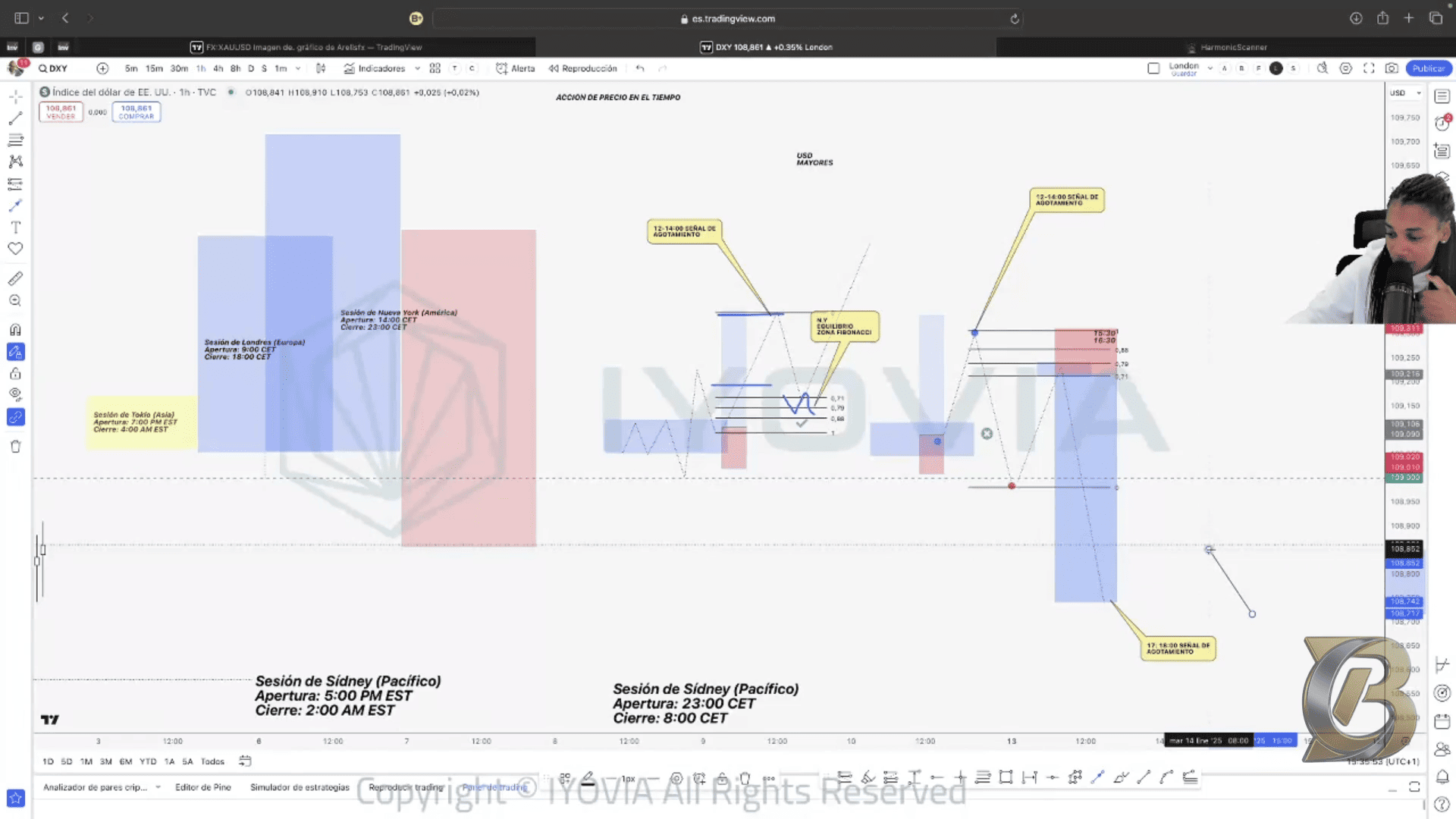Screen dimensions: 1456x819
Task: Expand the timeframe interval dropdown arrow
Action: pyautogui.click(x=298, y=68)
